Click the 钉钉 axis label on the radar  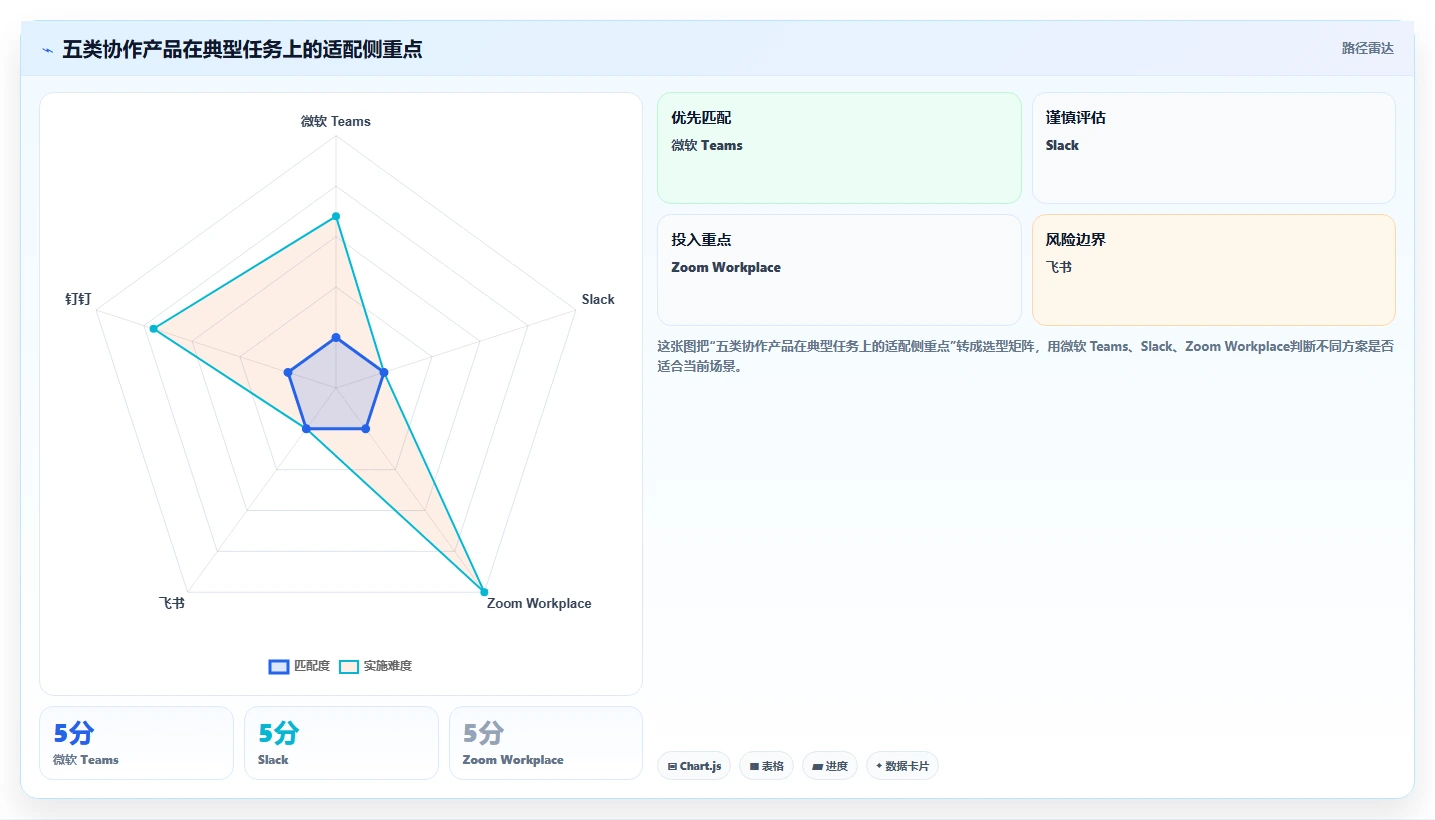tap(78, 299)
